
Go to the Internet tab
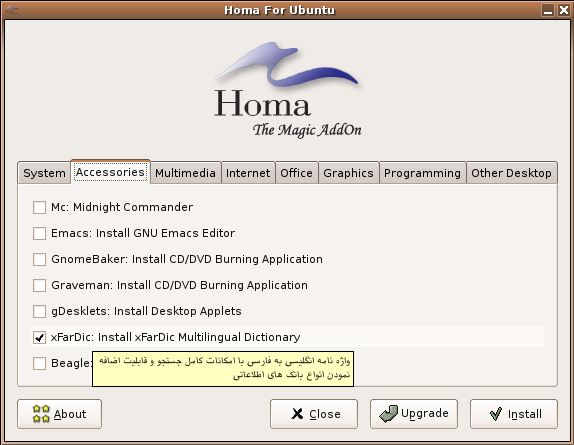248,173
